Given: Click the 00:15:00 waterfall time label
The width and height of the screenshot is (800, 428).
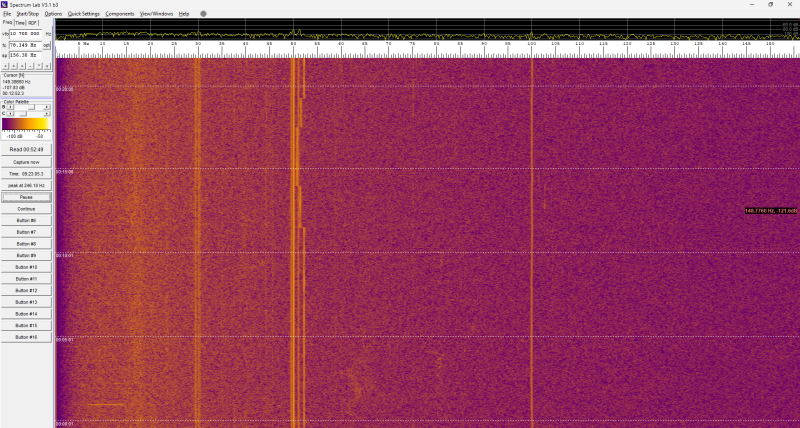Looking at the screenshot, I should point(64,172).
